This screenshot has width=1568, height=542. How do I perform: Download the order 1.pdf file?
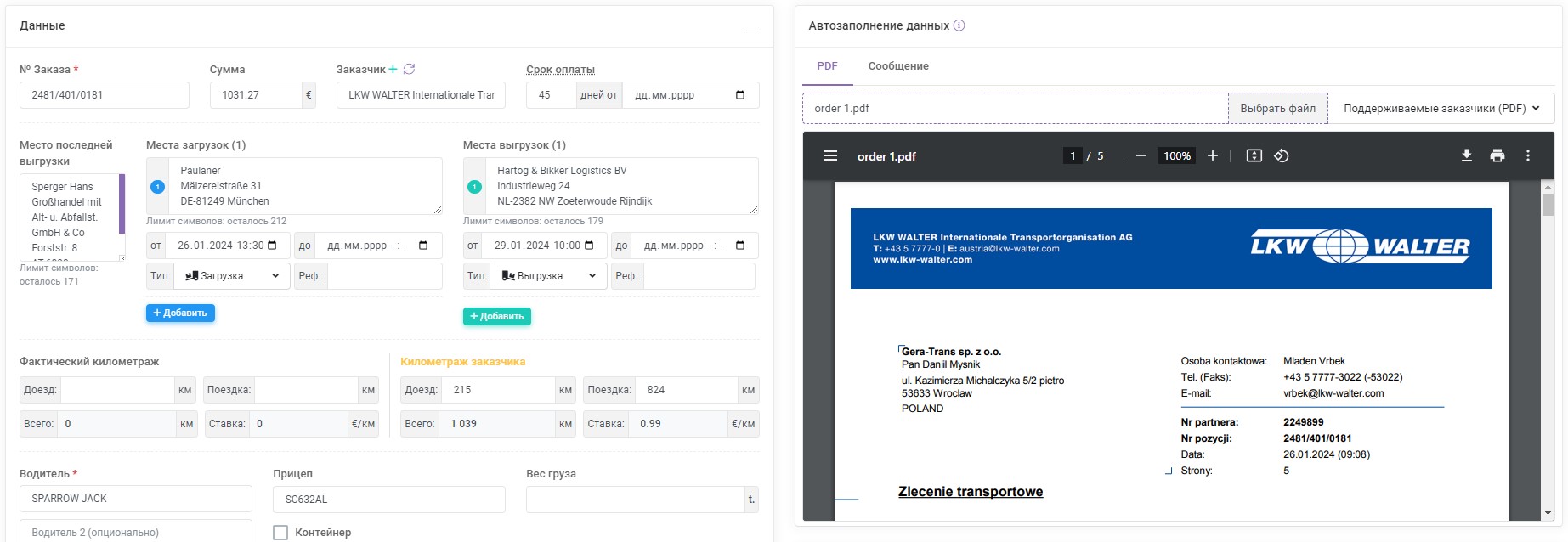tap(1467, 156)
